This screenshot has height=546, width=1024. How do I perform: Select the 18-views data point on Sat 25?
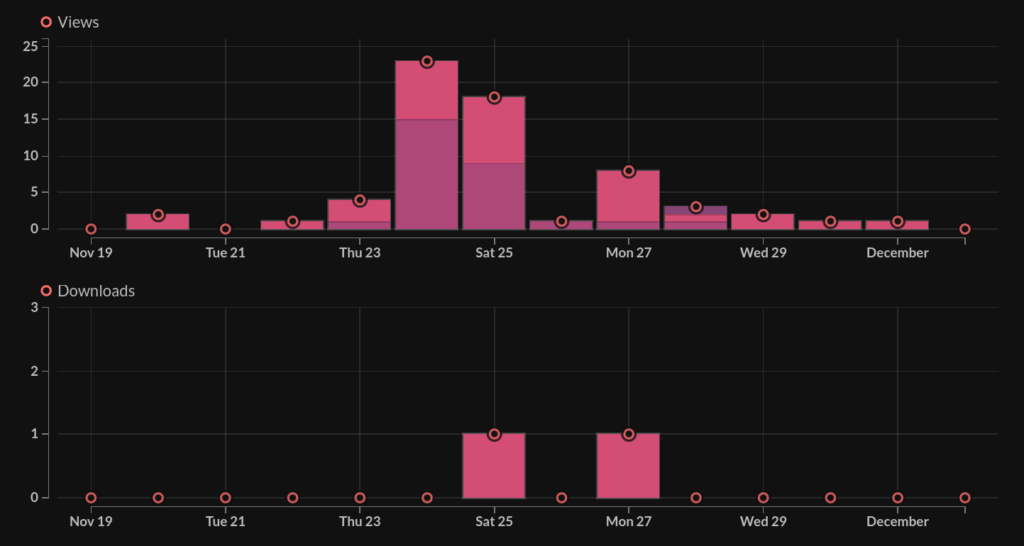[x=494, y=97]
